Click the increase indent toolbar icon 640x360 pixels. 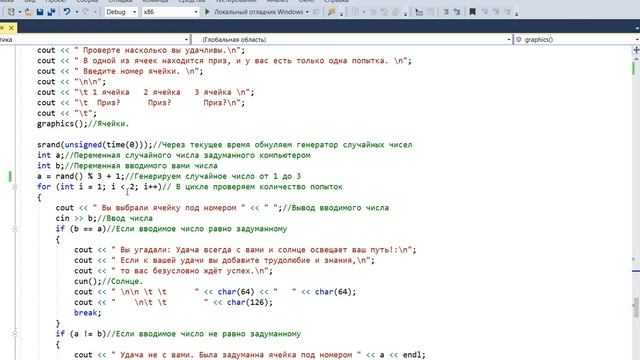[x=457, y=12]
